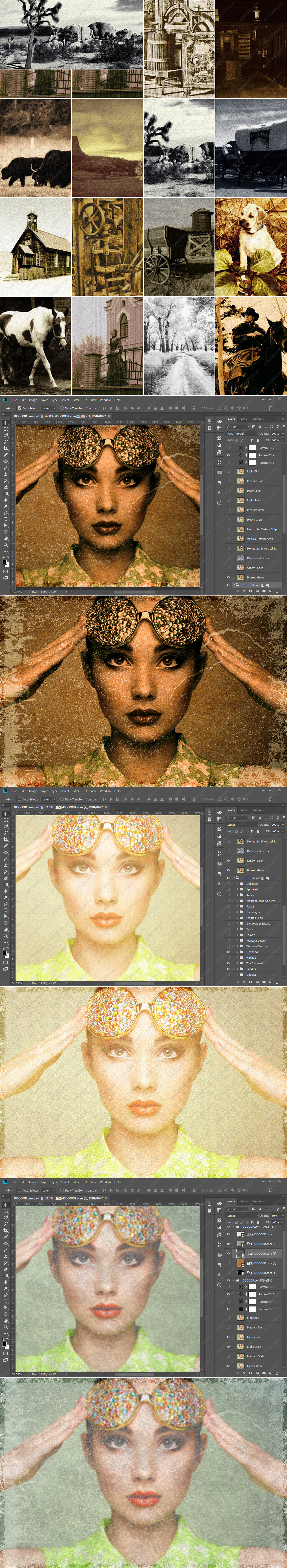Open the Character panel icon beside the sepia canvas

pos(219,492)
